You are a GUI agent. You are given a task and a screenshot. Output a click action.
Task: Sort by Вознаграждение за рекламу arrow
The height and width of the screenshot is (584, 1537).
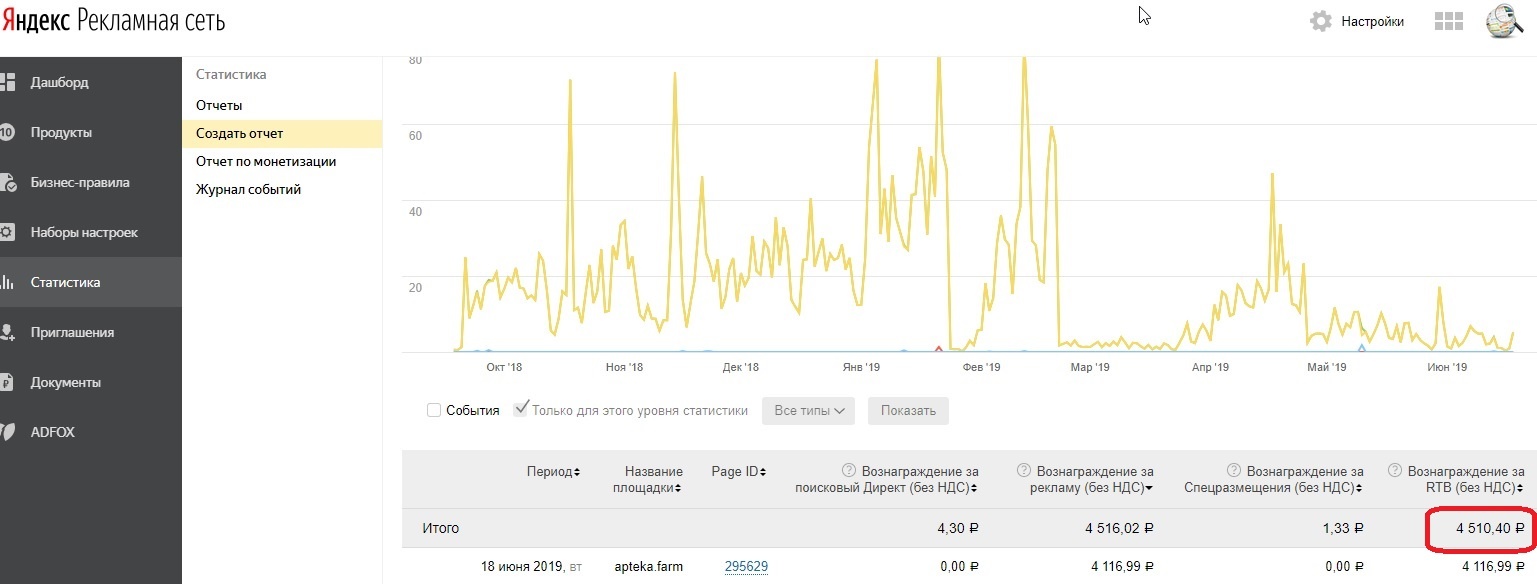click(1150, 488)
